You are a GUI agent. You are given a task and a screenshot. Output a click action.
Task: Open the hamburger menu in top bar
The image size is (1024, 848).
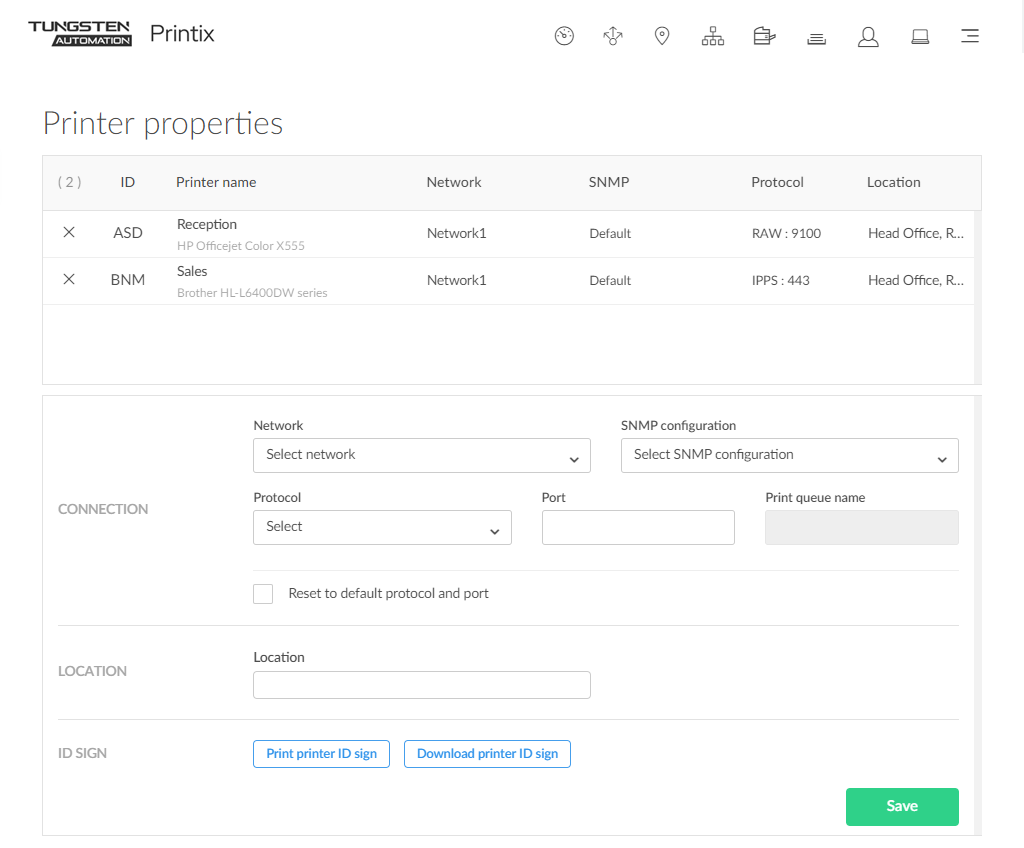coord(969,37)
